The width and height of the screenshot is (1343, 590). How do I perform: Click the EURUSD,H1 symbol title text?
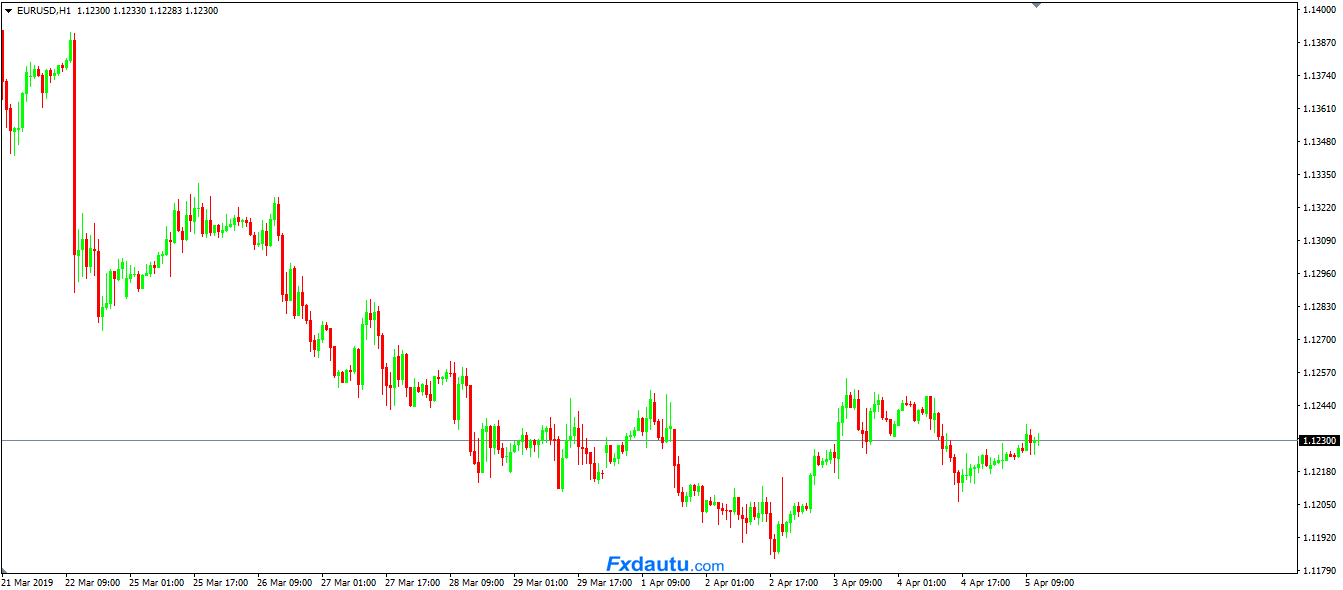44,11
